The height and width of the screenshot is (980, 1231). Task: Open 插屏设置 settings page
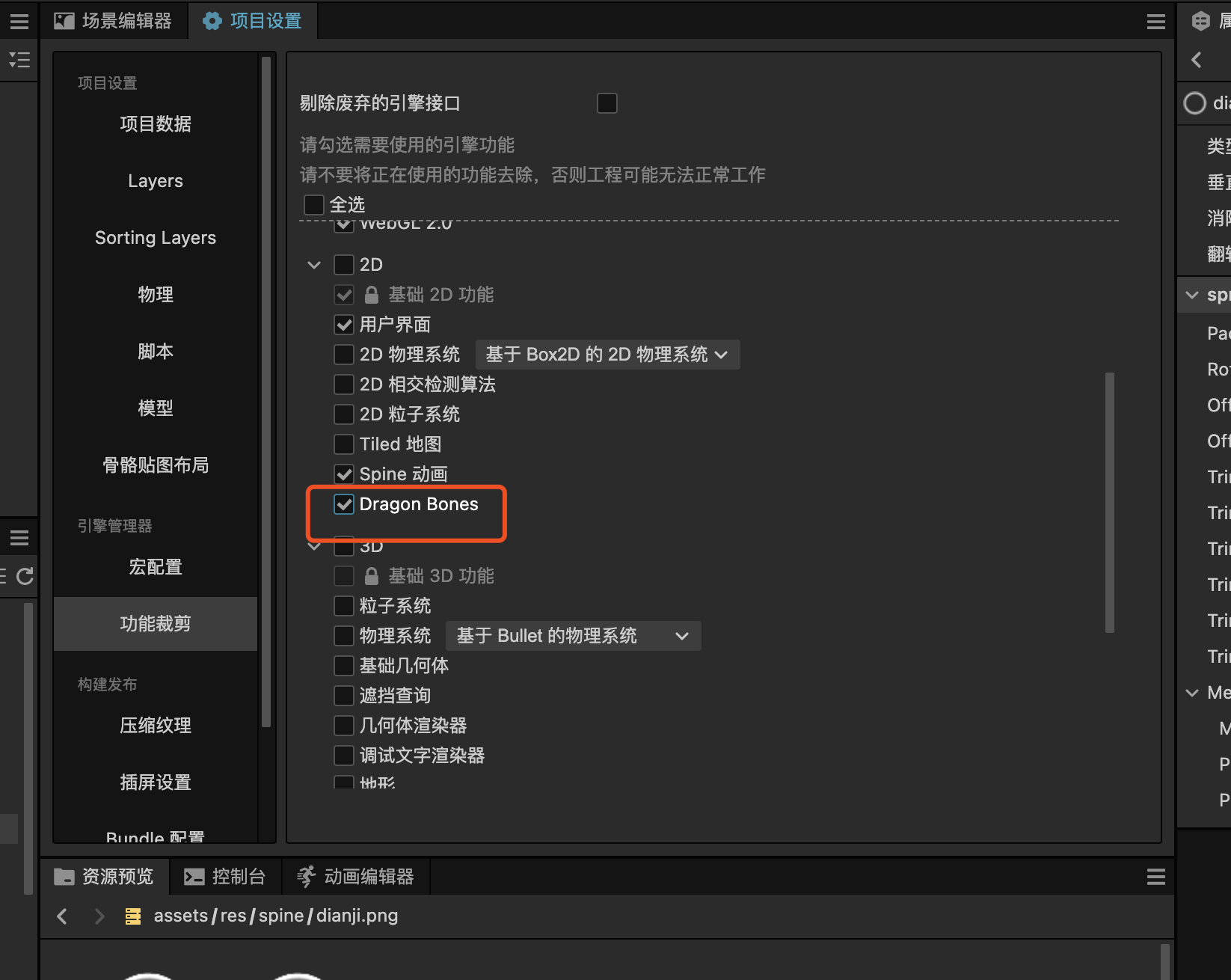pos(156,783)
